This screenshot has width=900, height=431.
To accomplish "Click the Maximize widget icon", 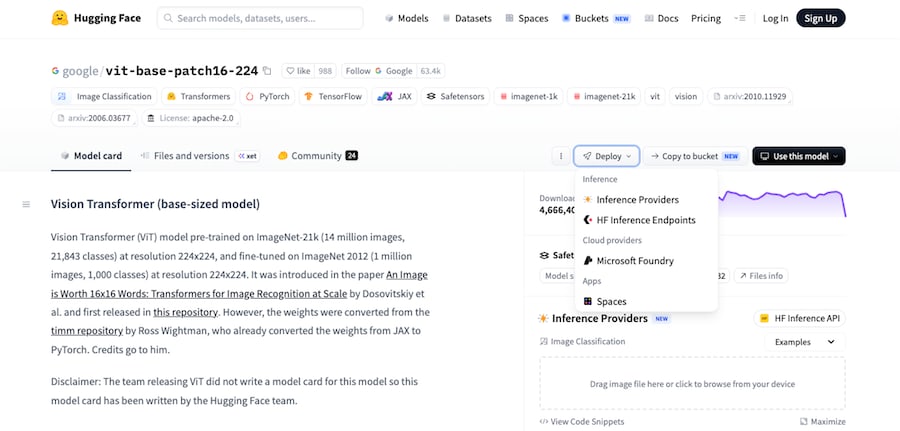I will [x=804, y=422].
